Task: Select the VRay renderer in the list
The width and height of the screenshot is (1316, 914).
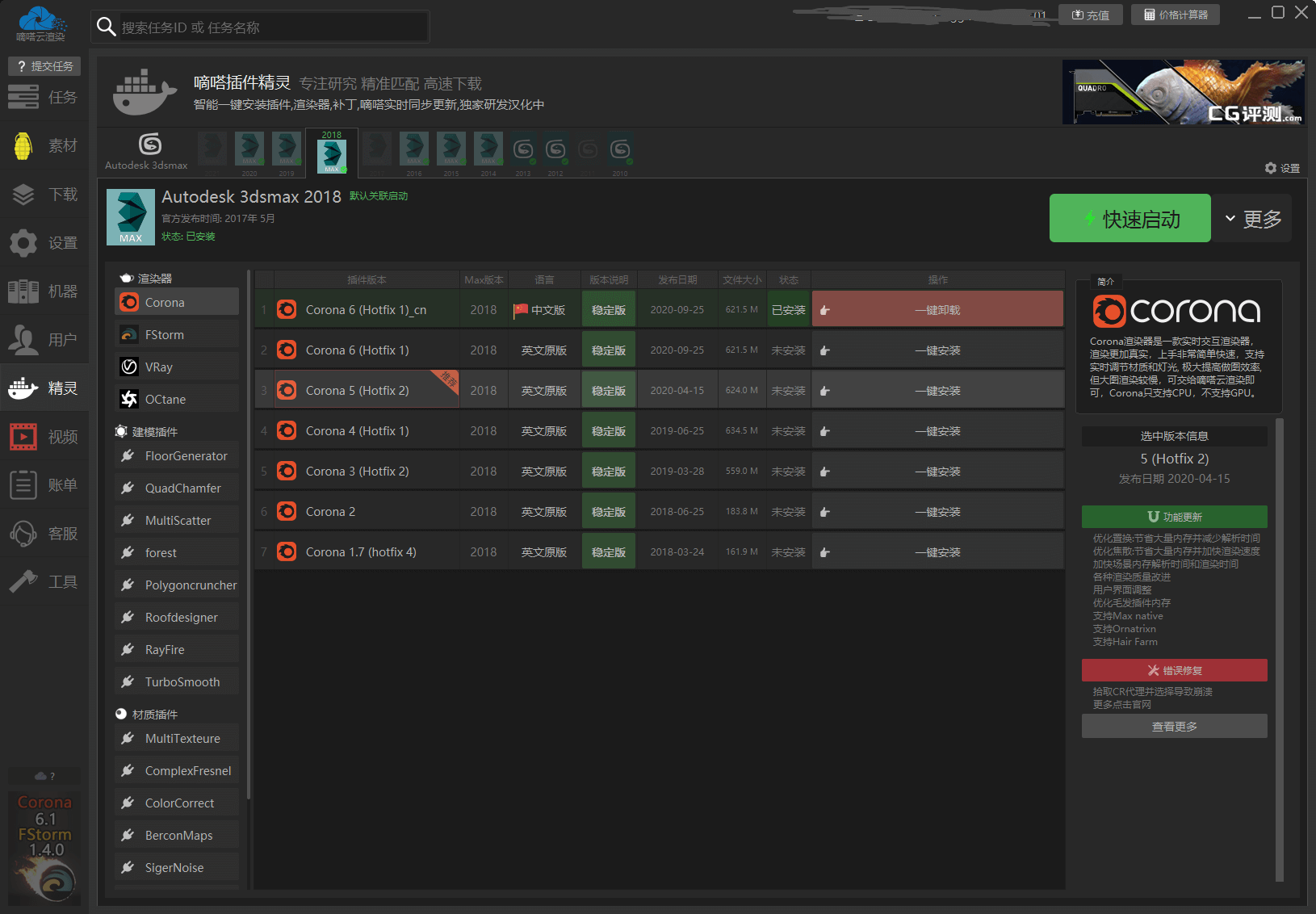Action: [177, 367]
